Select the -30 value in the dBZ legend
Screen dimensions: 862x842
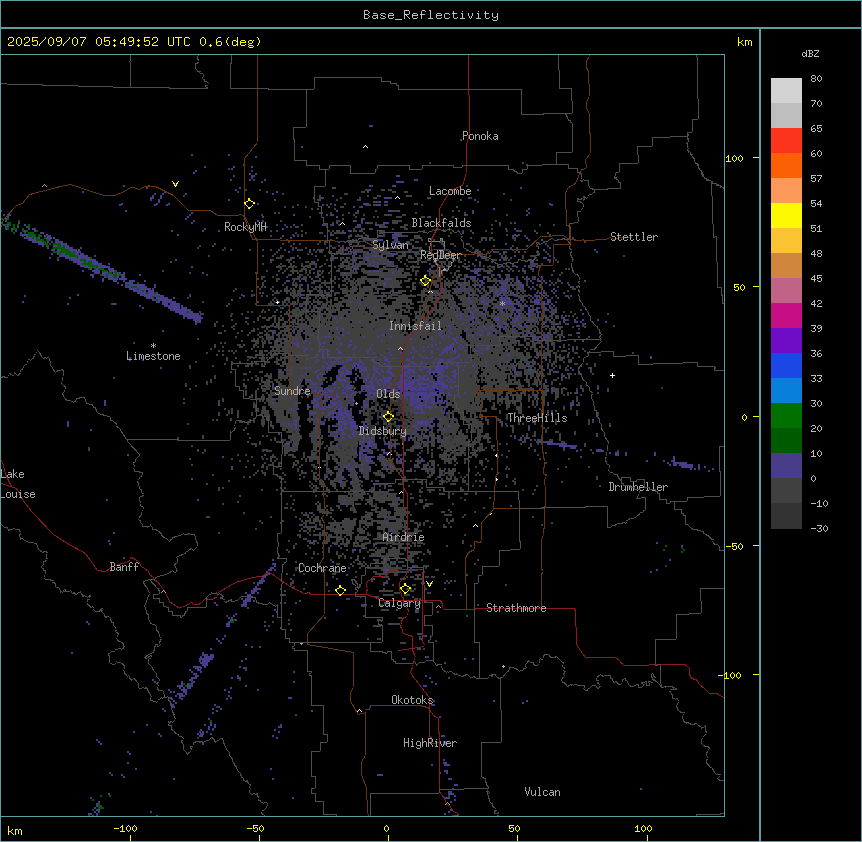(819, 529)
